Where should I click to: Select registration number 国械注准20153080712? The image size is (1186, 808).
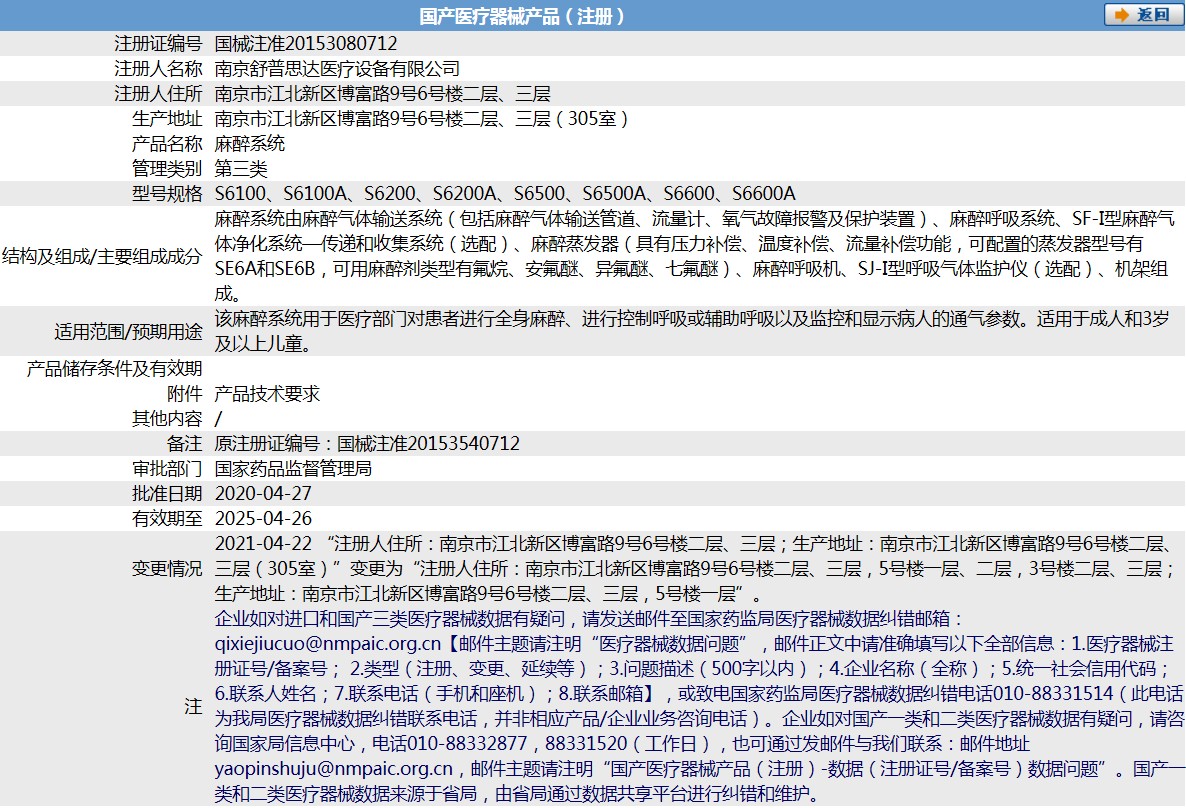pyautogui.click(x=306, y=44)
